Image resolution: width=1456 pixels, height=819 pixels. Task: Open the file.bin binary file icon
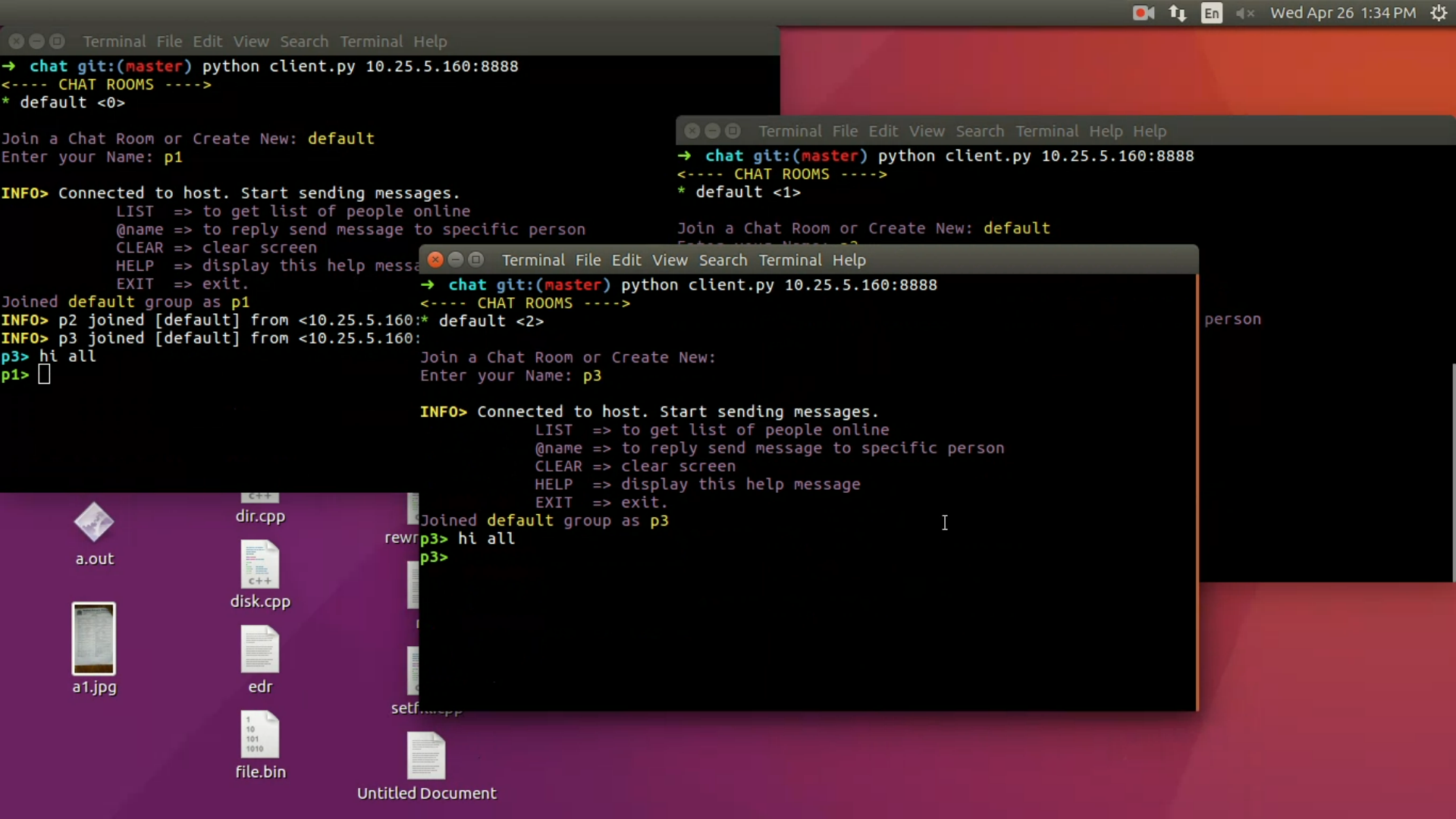coord(260,735)
